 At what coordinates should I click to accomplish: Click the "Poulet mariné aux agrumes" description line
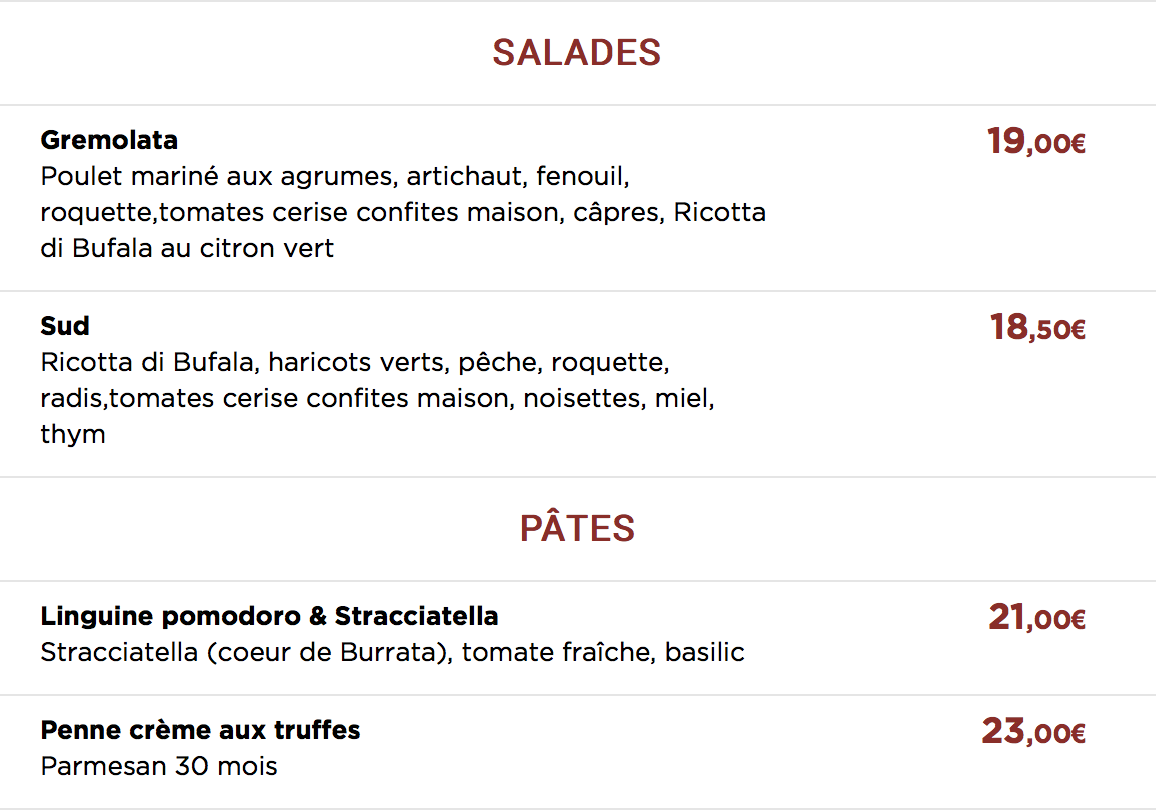tap(334, 177)
